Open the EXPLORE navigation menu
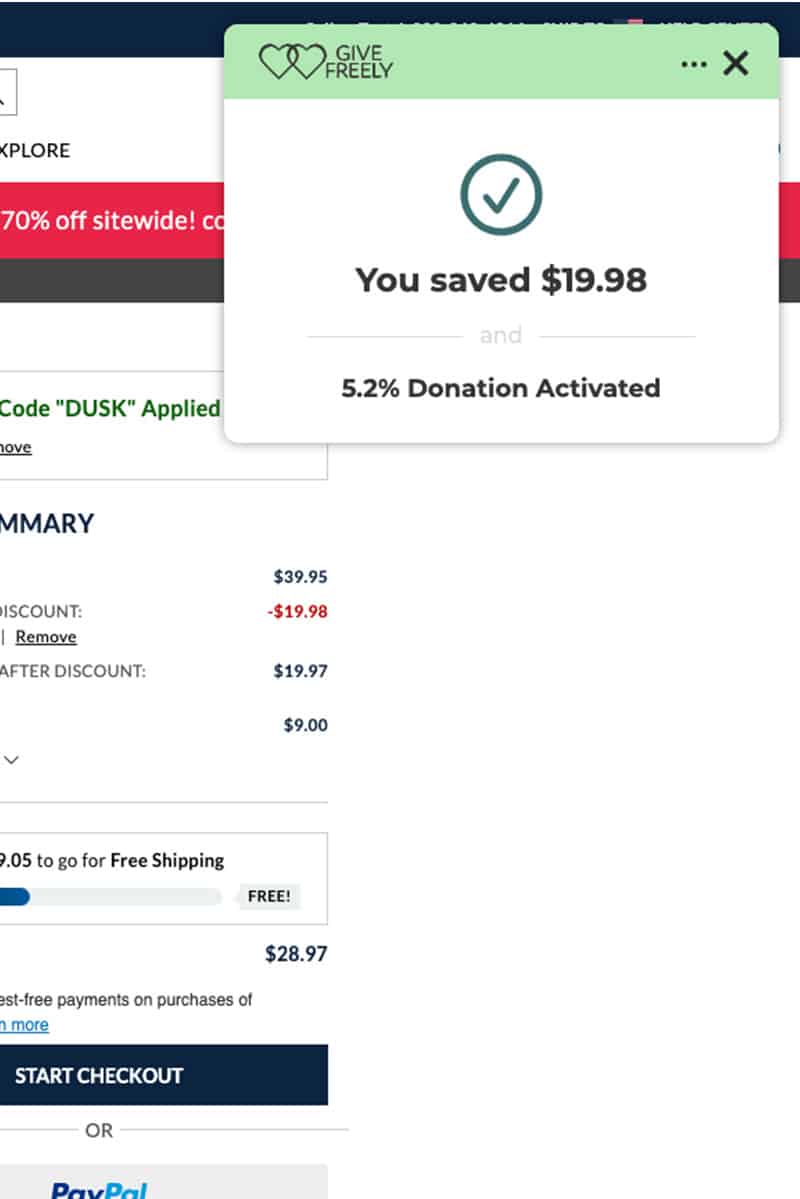This screenshot has width=800, height=1199. [x=35, y=151]
